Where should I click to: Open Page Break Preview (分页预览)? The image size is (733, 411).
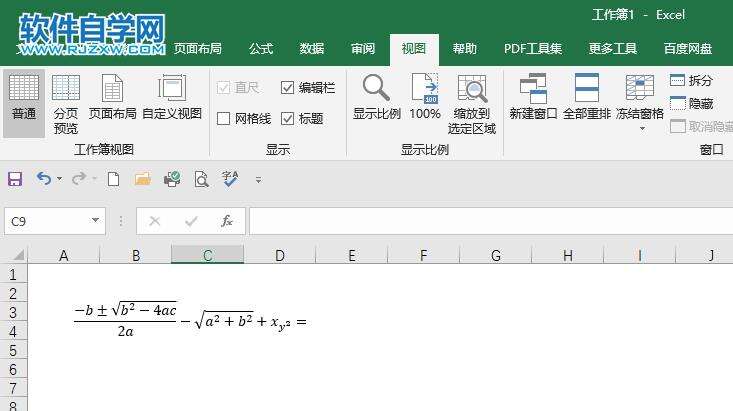pyautogui.click(x=65, y=103)
